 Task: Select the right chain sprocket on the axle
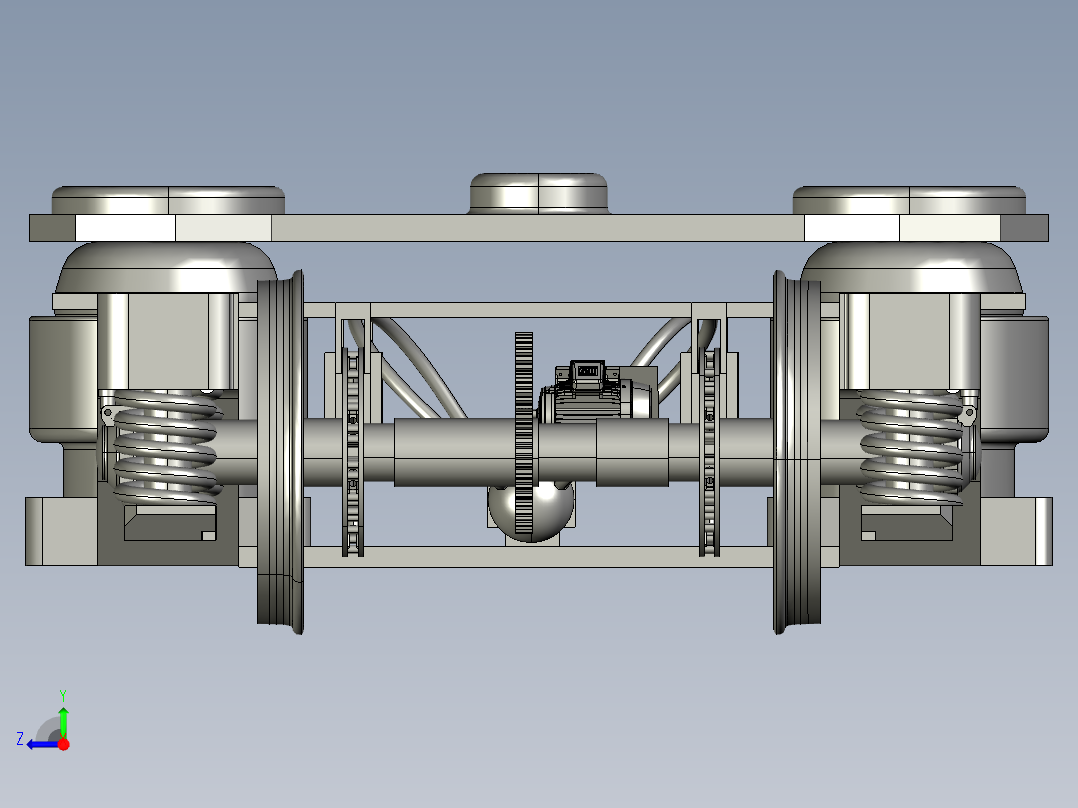(710, 452)
